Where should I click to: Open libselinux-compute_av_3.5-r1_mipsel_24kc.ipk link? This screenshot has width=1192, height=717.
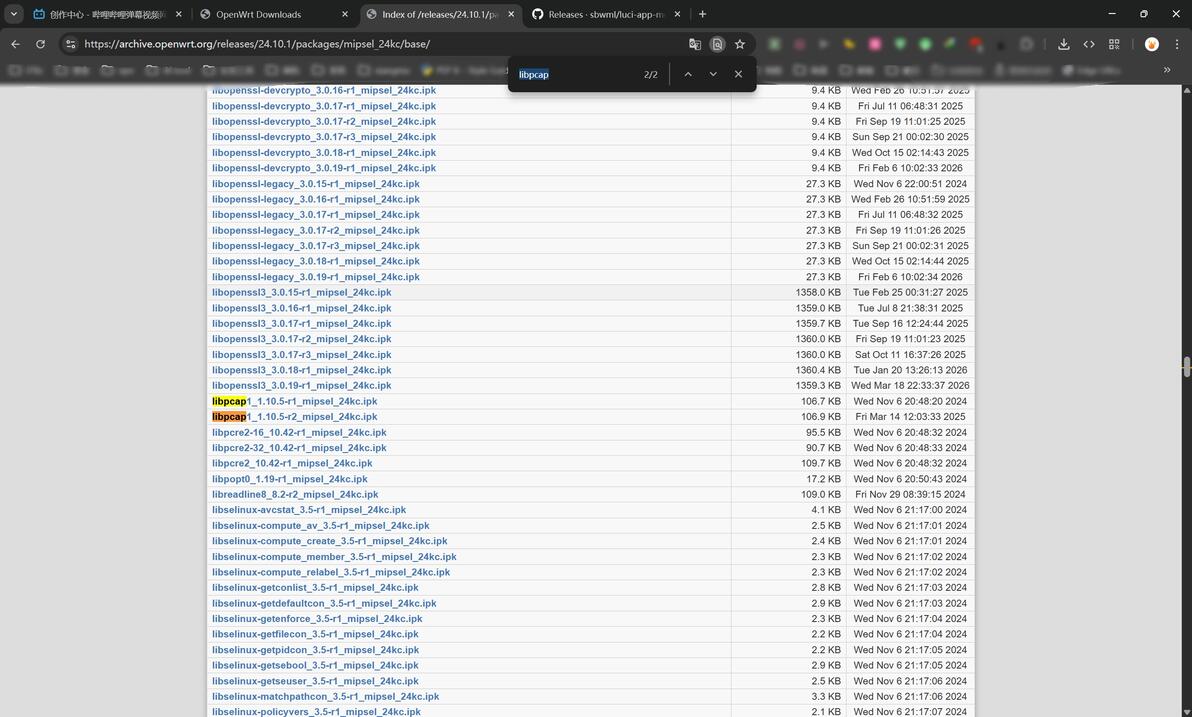pyautogui.click(x=321, y=525)
